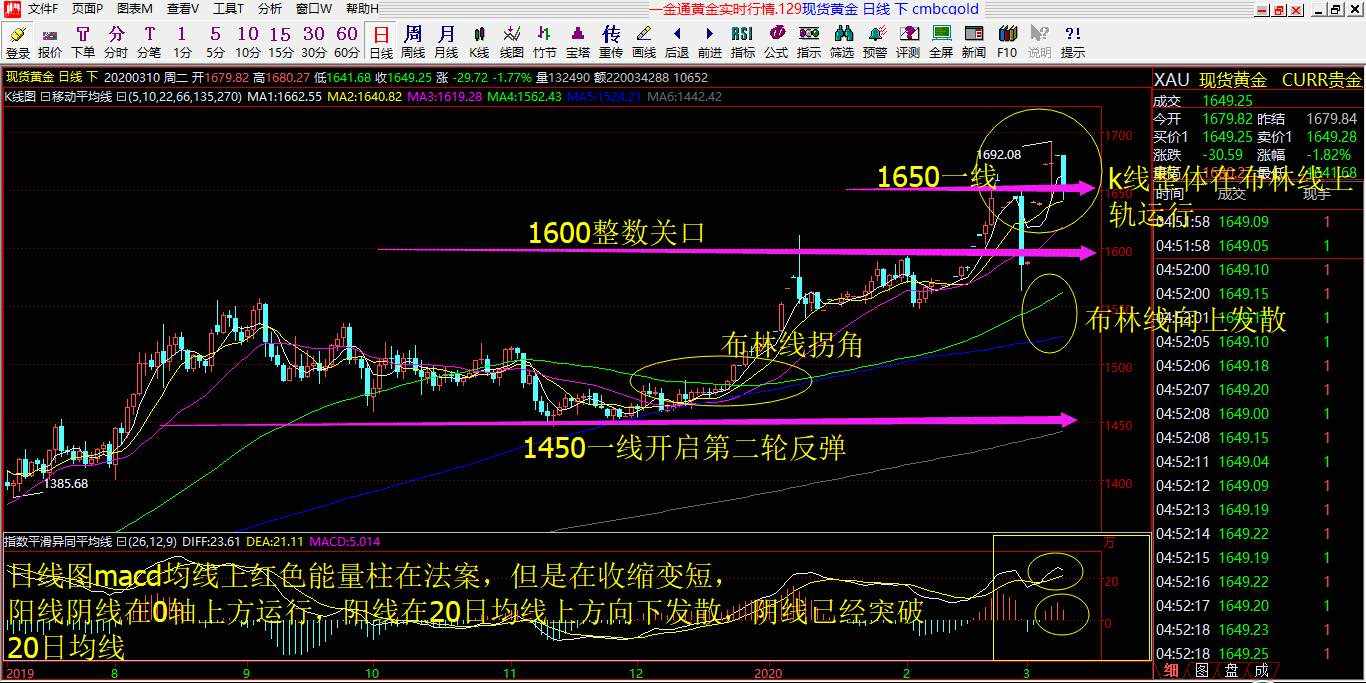Click the DEA:21.11 value label
Image resolution: width=1366 pixels, height=683 pixels.
(275, 541)
